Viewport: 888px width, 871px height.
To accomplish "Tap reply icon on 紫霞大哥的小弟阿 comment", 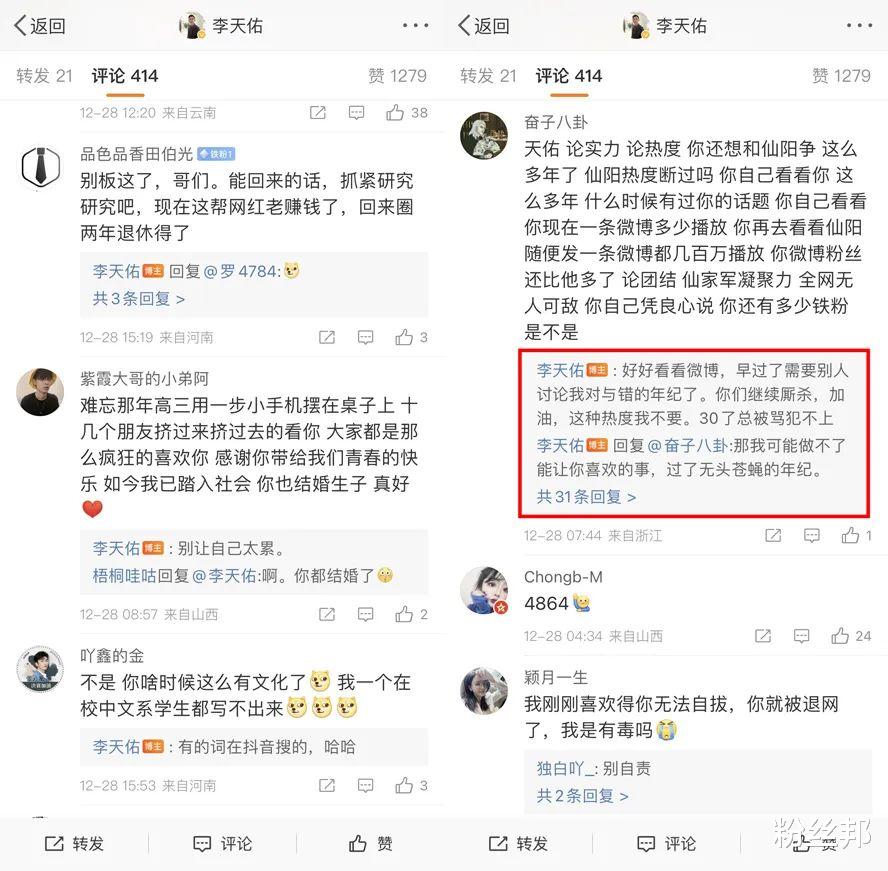I will point(365,614).
